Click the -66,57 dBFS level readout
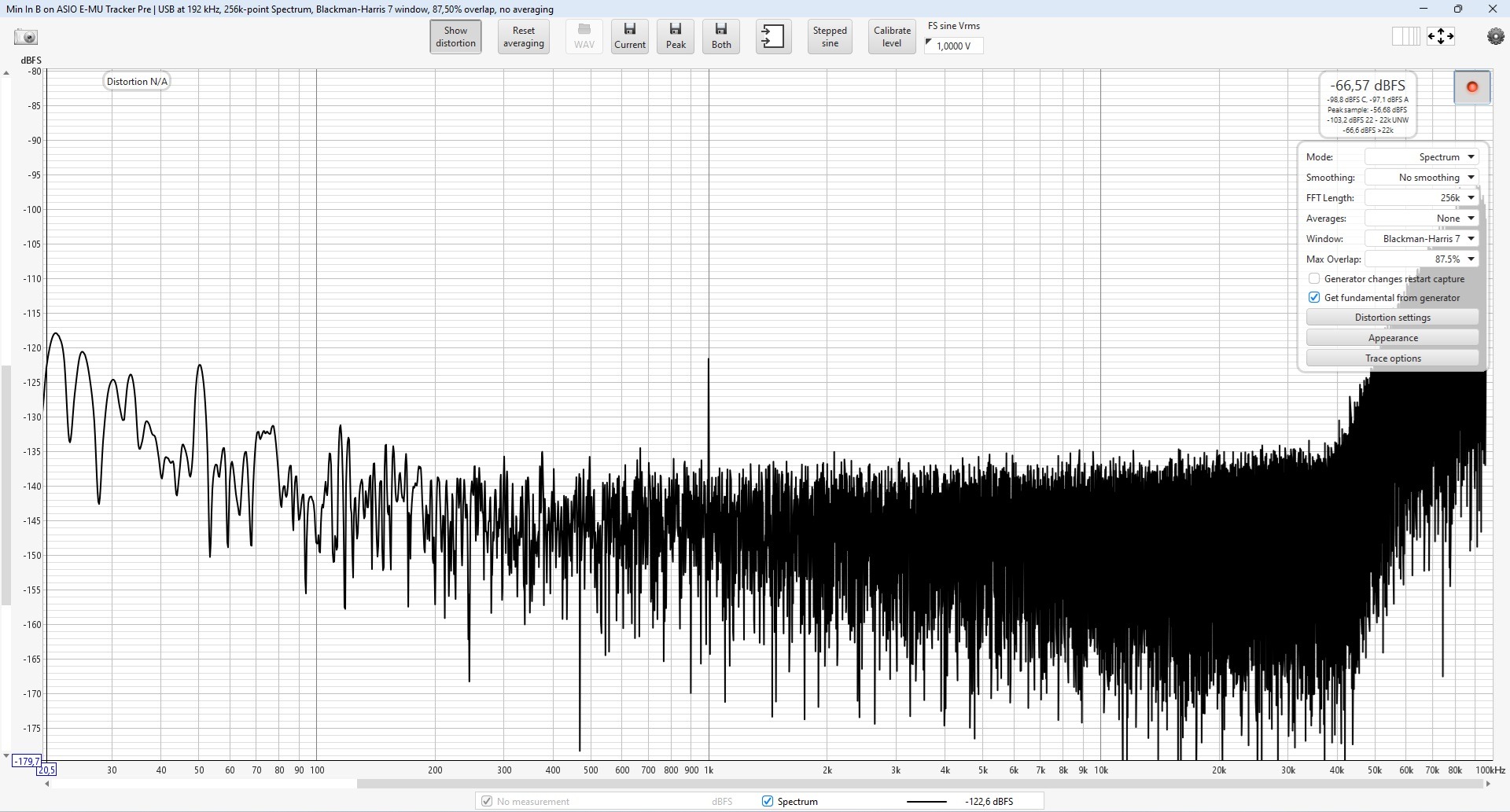The image size is (1510, 812). pos(1368,86)
